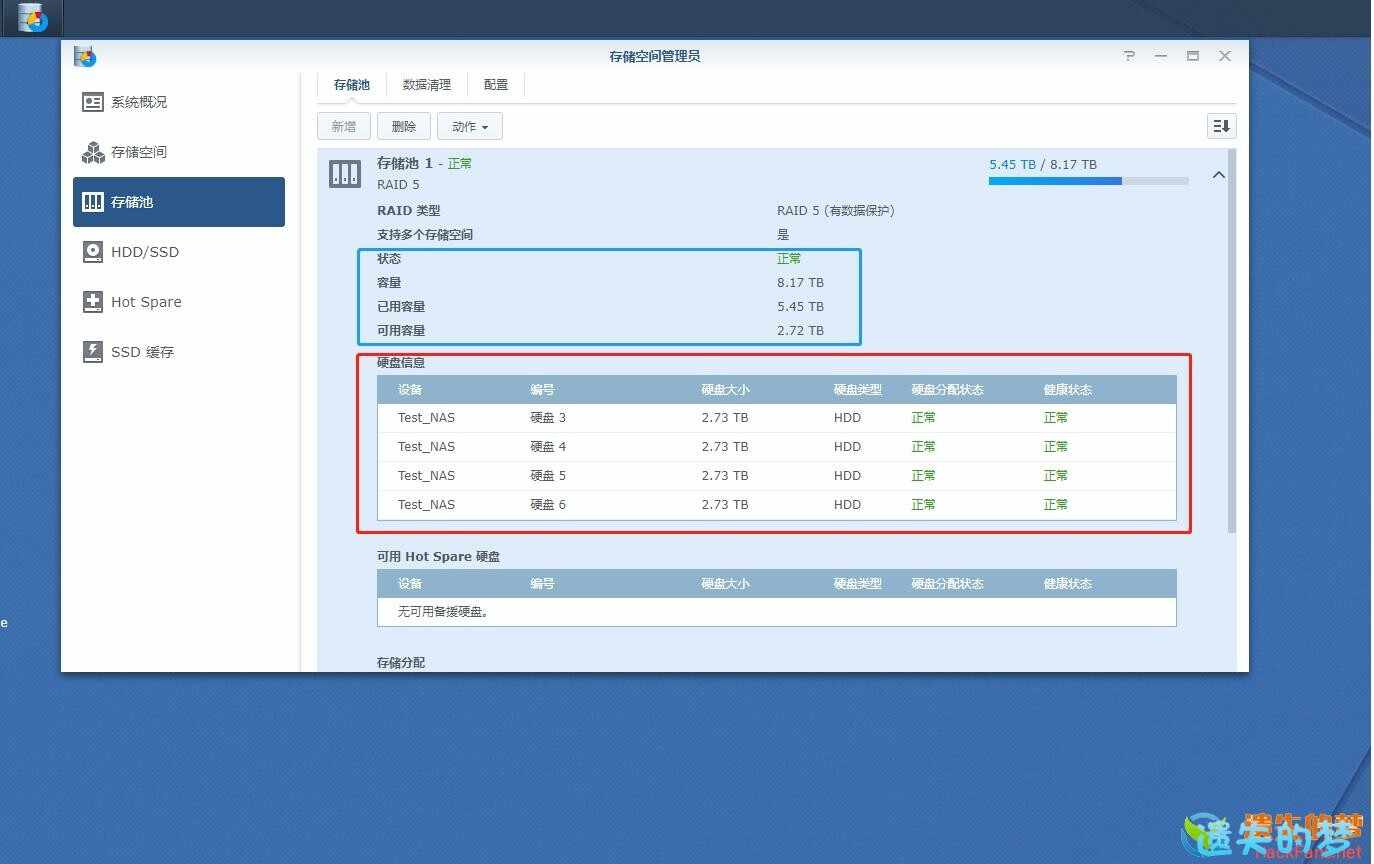Viewport: 1374px width, 864px height.
Task: Click the storage pool usage progress bar
Action: (1088, 181)
